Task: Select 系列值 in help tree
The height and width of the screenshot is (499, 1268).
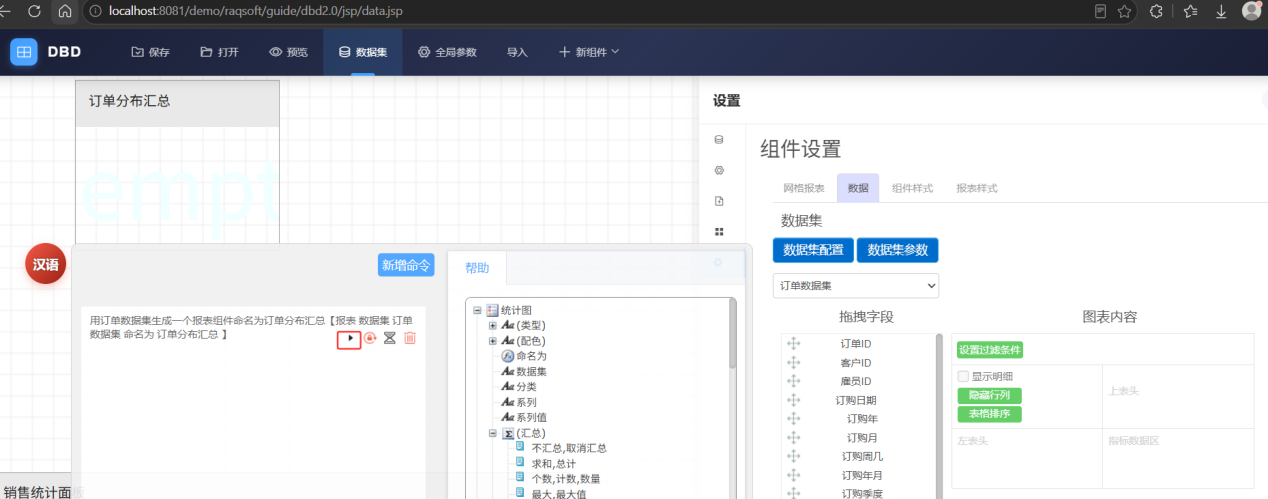Action: (531, 417)
